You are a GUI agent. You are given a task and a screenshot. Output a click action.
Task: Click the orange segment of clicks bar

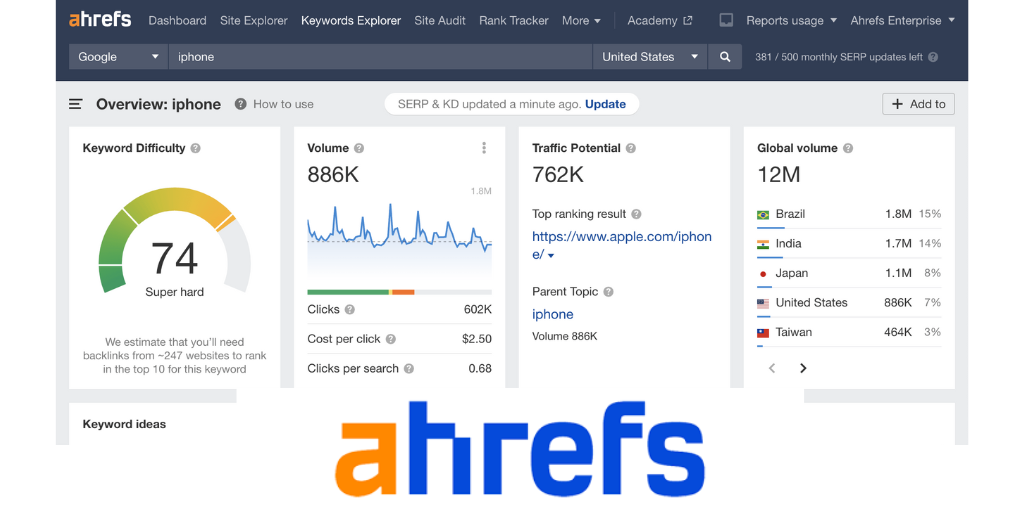click(403, 292)
